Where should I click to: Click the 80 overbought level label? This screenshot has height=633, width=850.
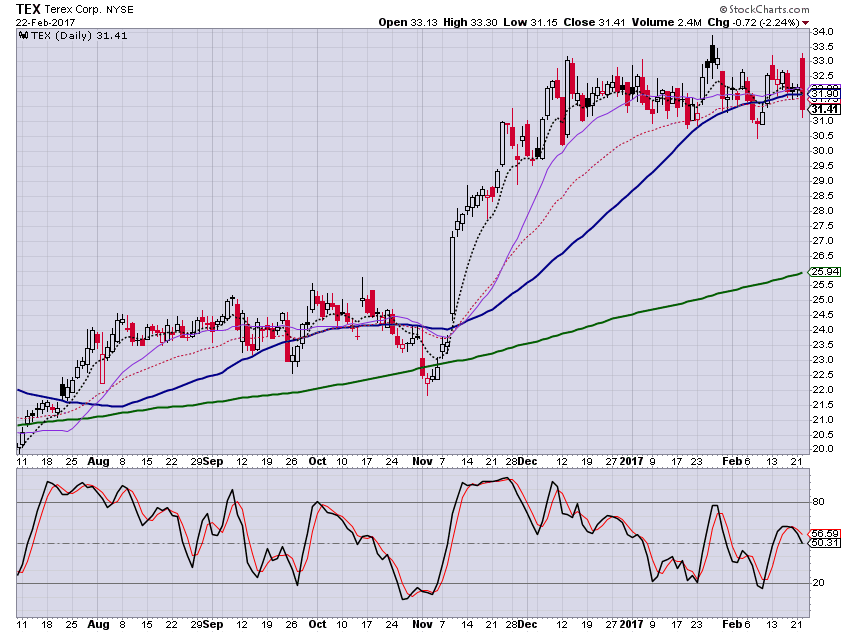[x=818, y=502]
